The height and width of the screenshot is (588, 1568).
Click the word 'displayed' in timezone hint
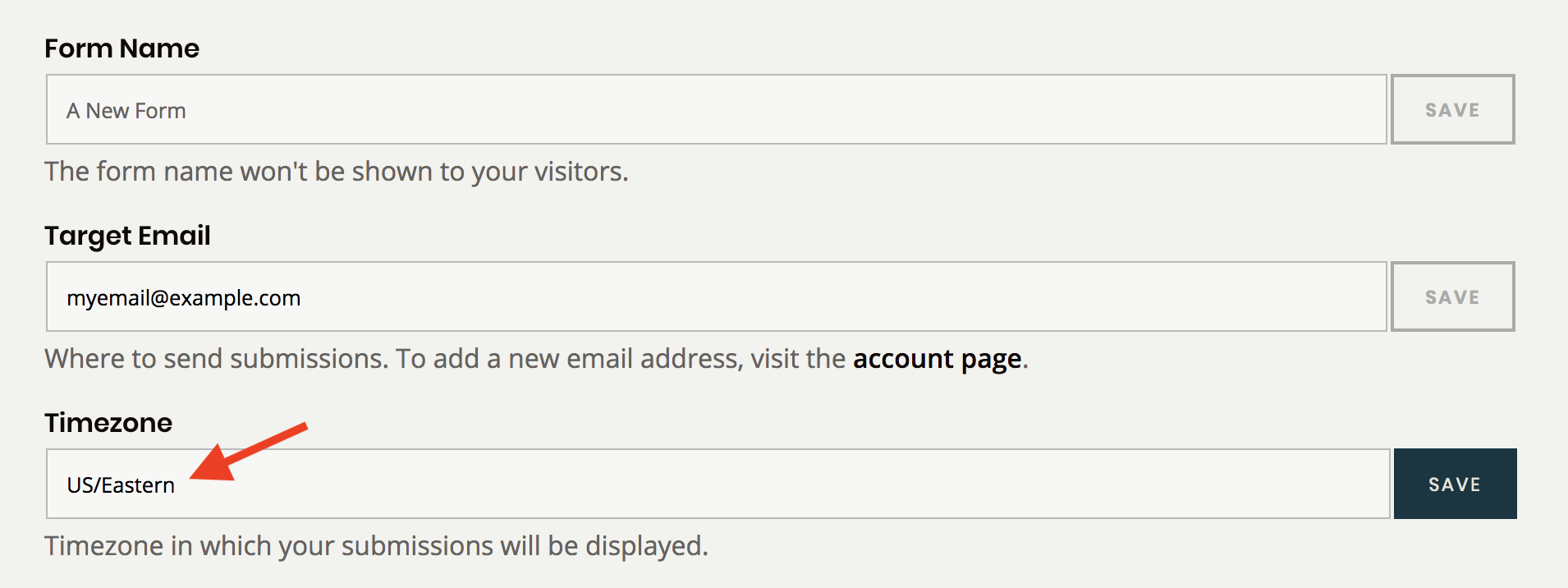coord(645,546)
